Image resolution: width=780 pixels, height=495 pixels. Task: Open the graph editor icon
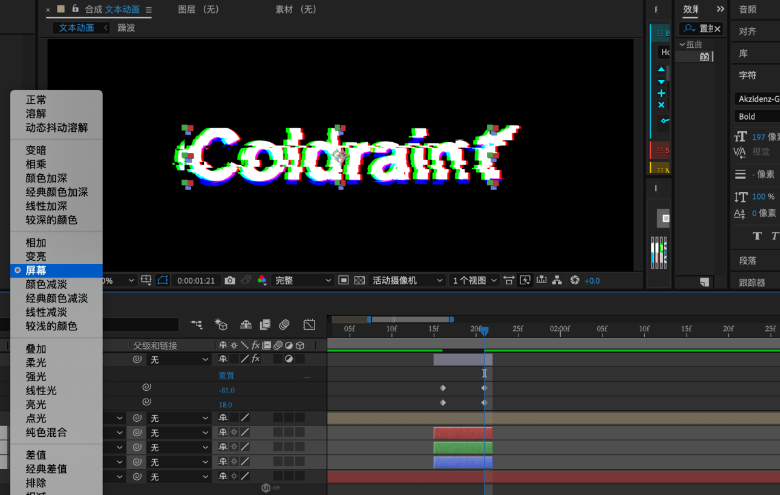coord(309,325)
